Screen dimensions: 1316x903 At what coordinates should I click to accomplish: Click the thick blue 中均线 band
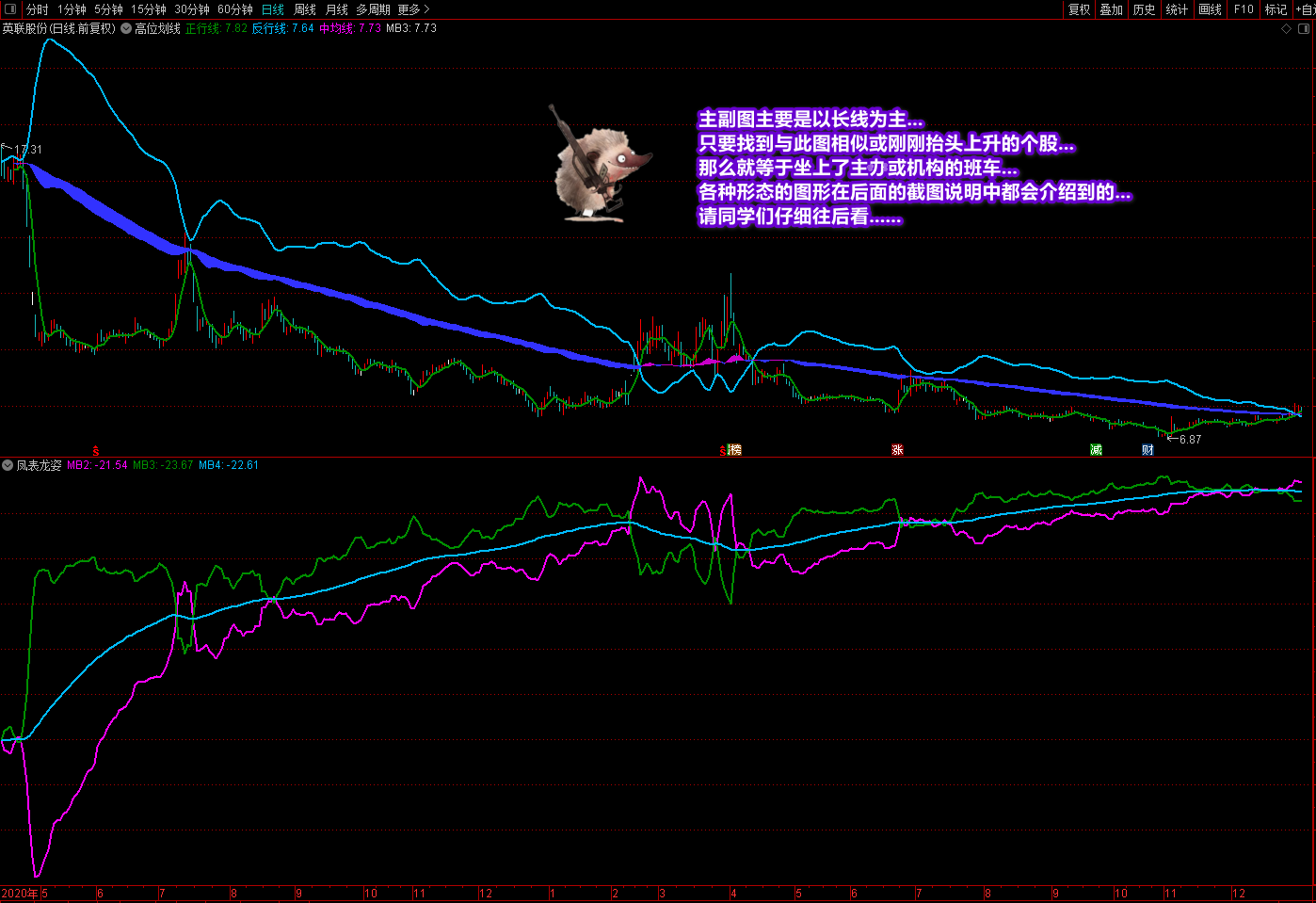click(x=377, y=304)
